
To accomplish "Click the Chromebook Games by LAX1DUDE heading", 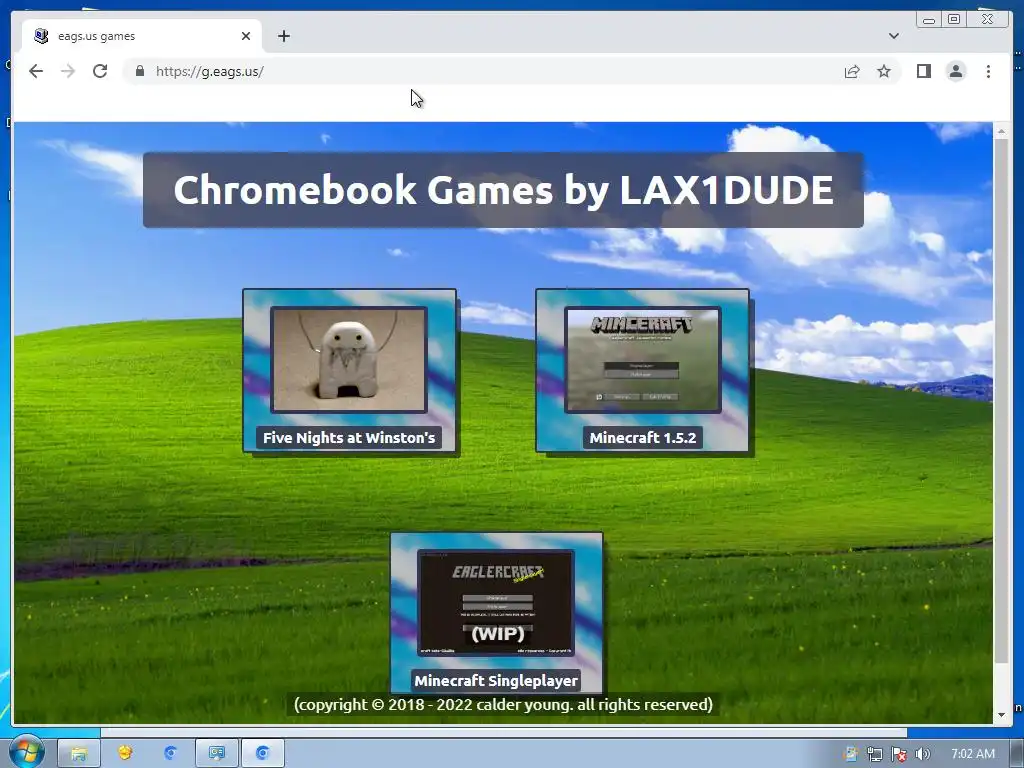I will [503, 190].
